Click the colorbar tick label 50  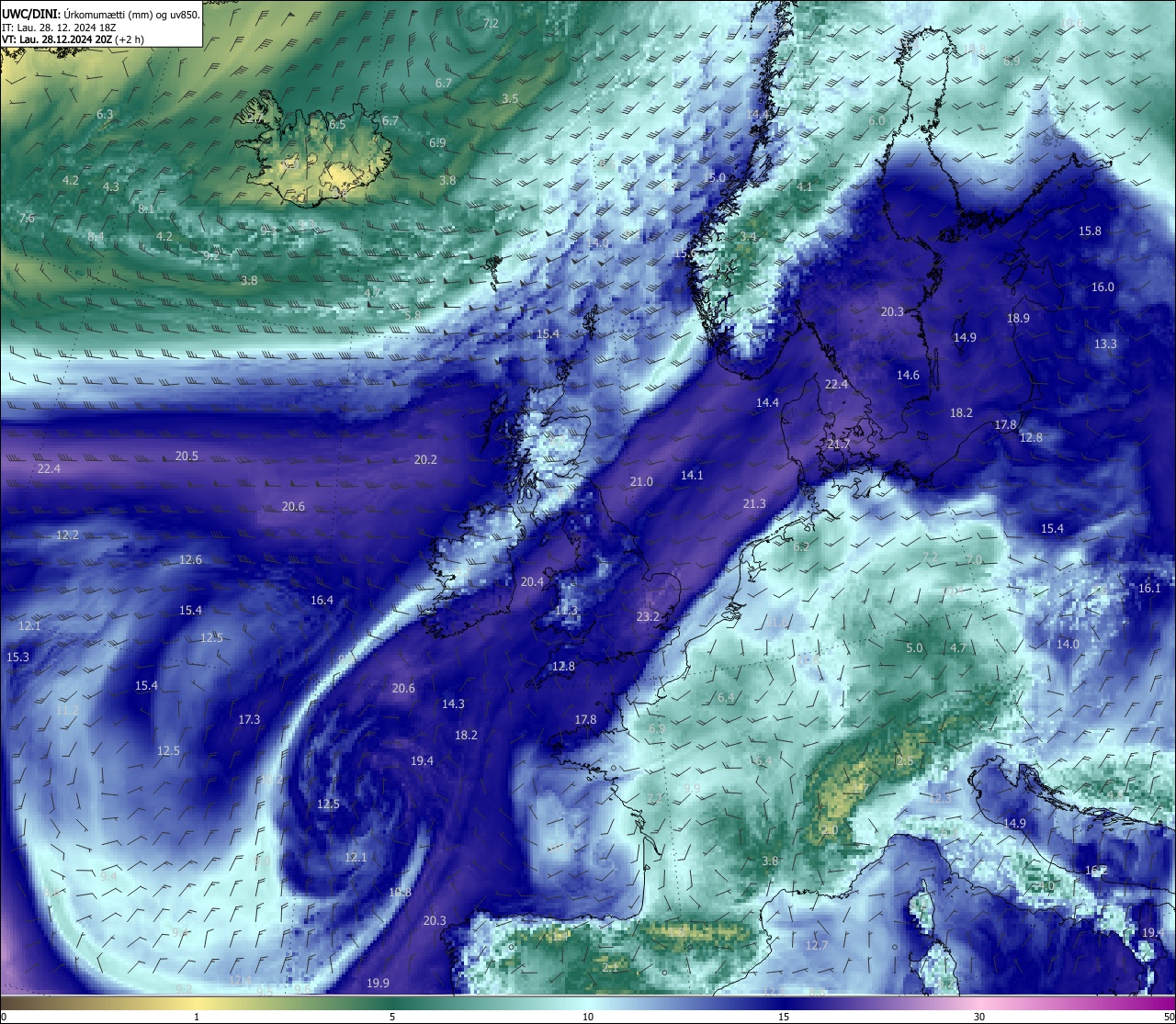[x=1168, y=1017]
